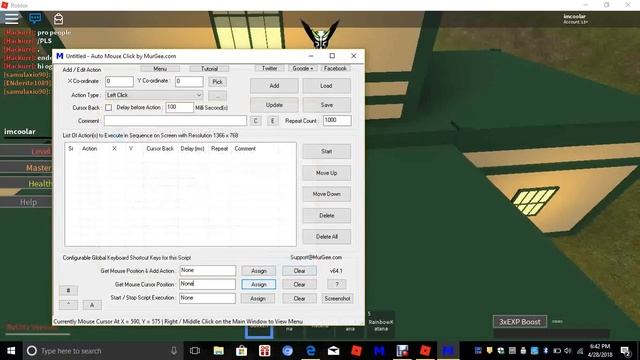Click the gift box taskbar icon

264,351
